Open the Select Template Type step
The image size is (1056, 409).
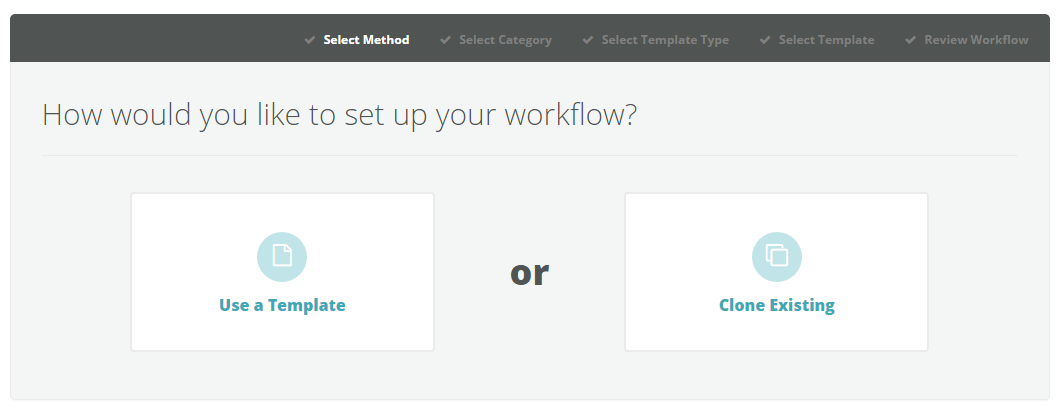point(665,40)
